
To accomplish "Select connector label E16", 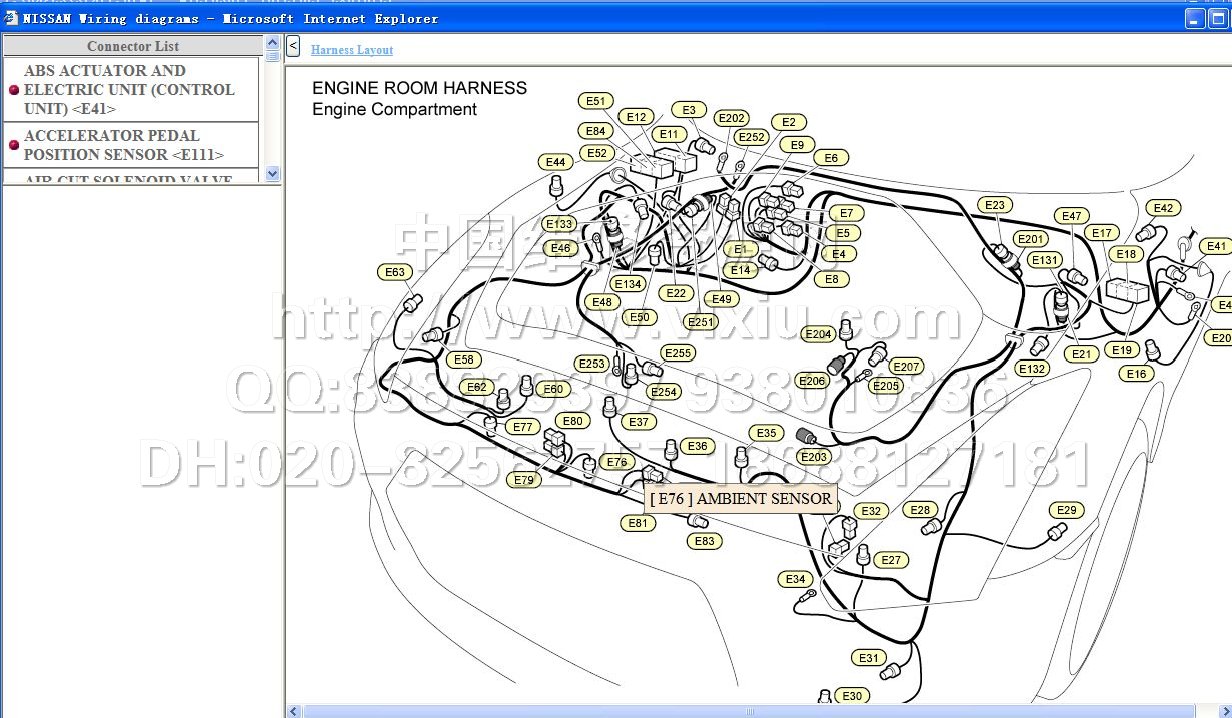I will pyautogui.click(x=1137, y=374).
